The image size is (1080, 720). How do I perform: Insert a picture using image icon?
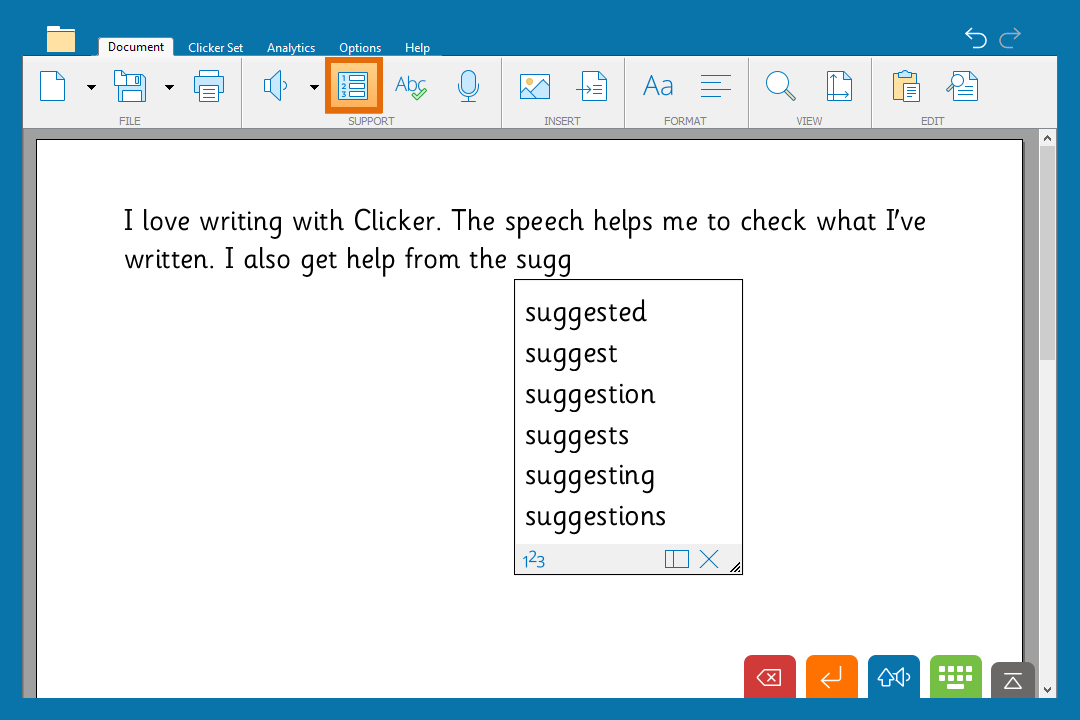[x=535, y=86]
